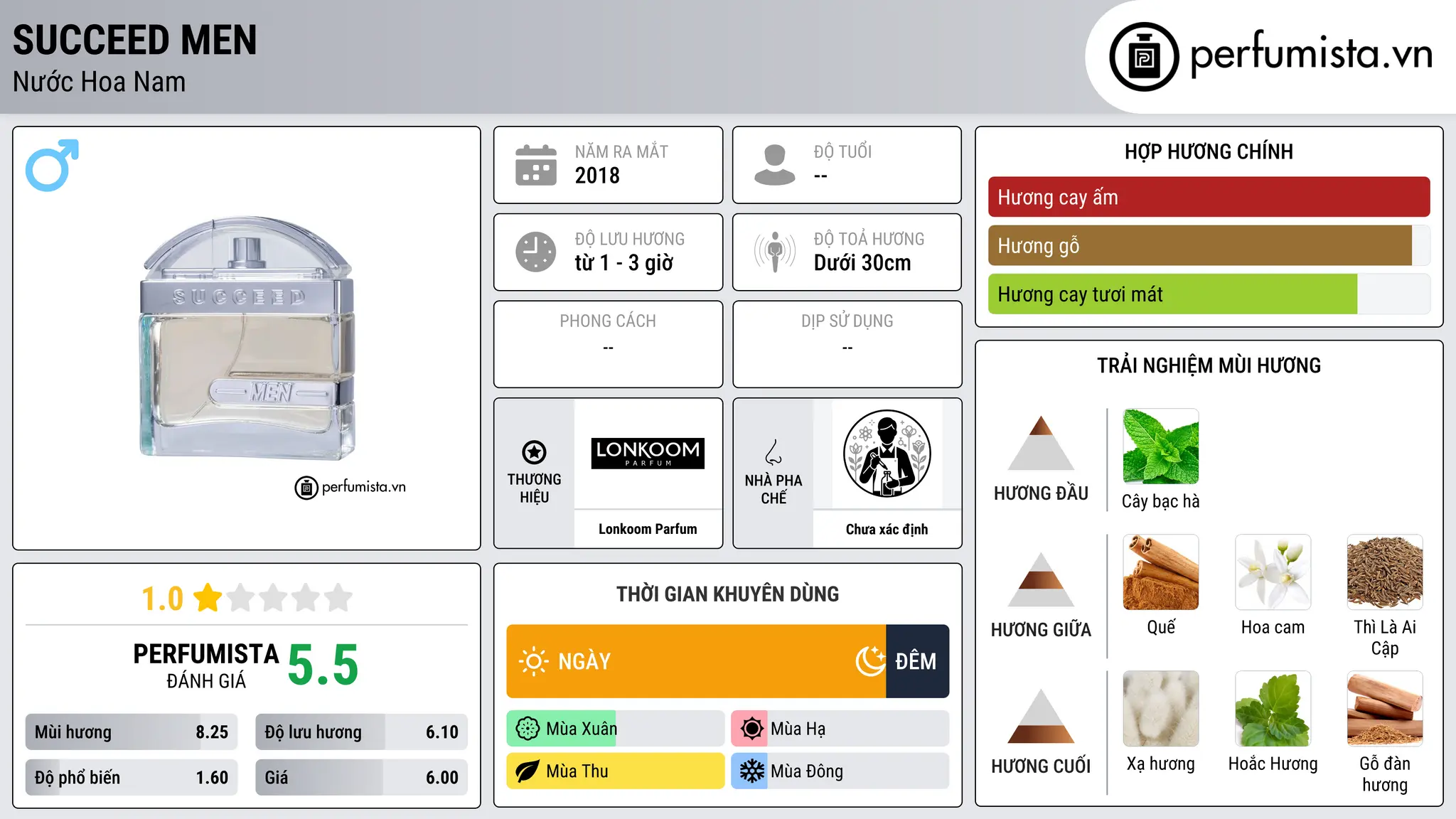The height and width of the screenshot is (819, 1456).
Task: Click the caraway seeds image for Thì Là Ai Cập
Action: pyautogui.click(x=1385, y=572)
